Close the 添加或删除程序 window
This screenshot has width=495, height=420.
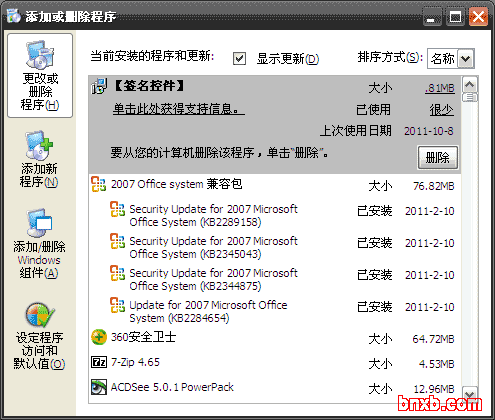point(478,16)
